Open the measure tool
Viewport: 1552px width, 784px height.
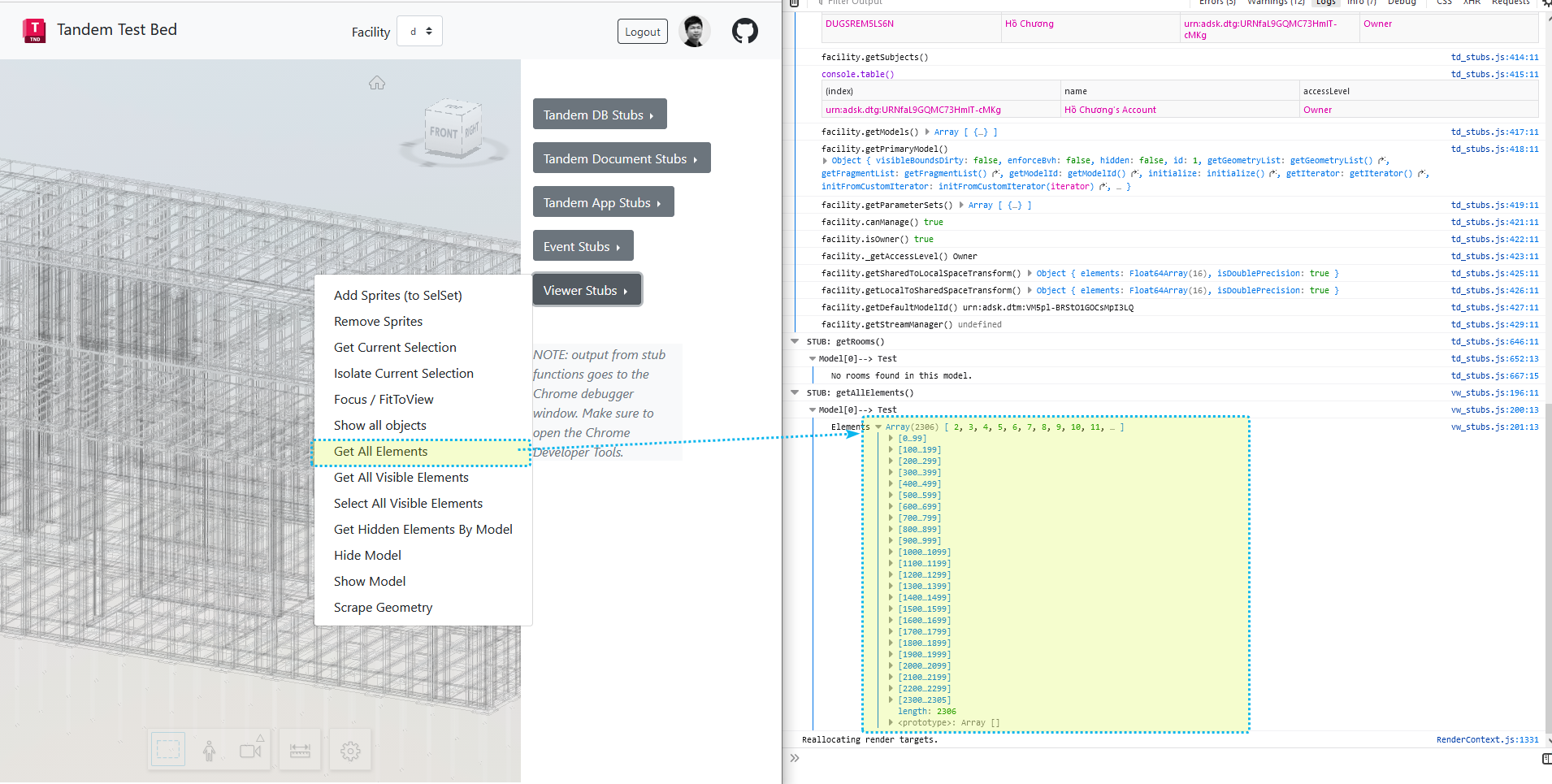point(300,750)
